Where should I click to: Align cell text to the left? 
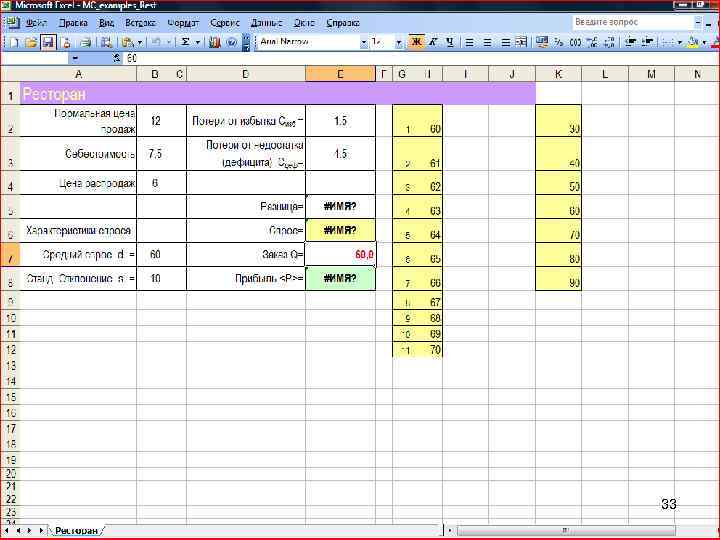tap(469, 42)
